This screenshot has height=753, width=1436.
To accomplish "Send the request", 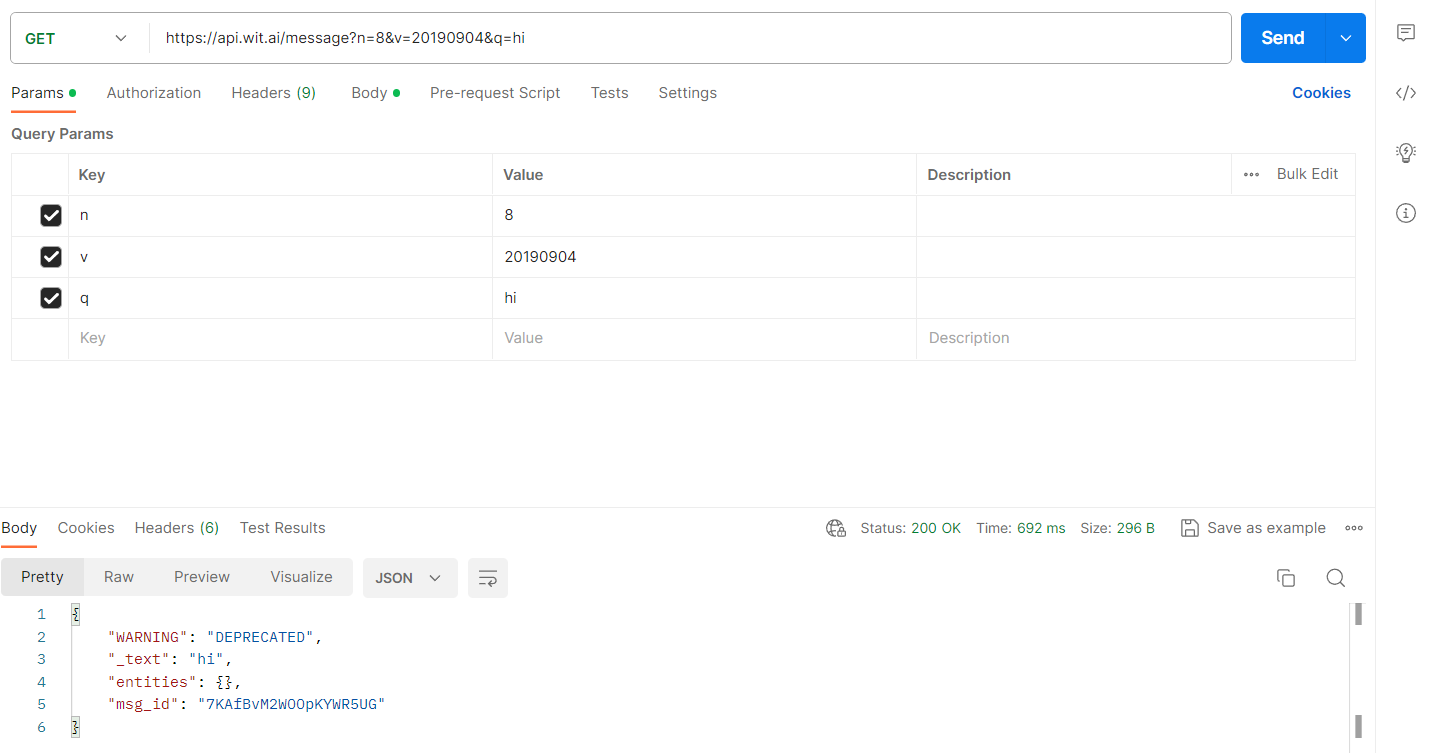I will (x=1281, y=37).
